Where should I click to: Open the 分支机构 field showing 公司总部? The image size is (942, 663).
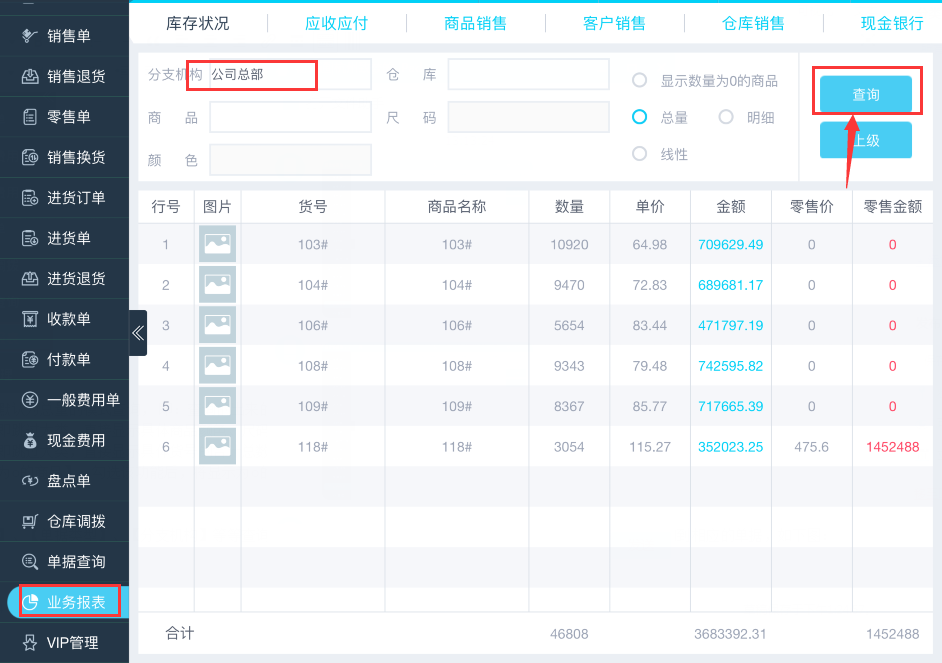coord(289,75)
